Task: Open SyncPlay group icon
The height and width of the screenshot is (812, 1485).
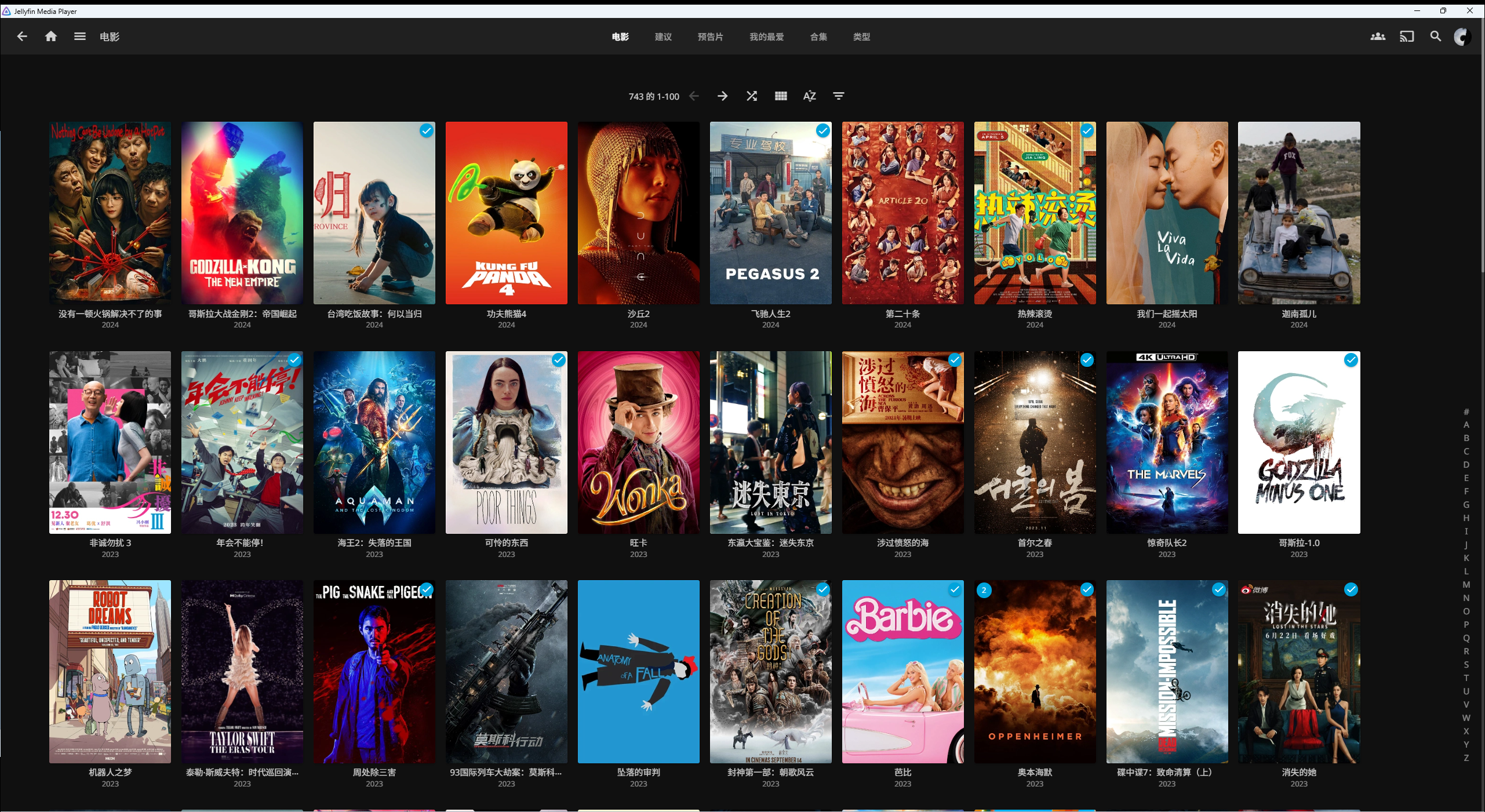Action: [x=1378, y=37]
